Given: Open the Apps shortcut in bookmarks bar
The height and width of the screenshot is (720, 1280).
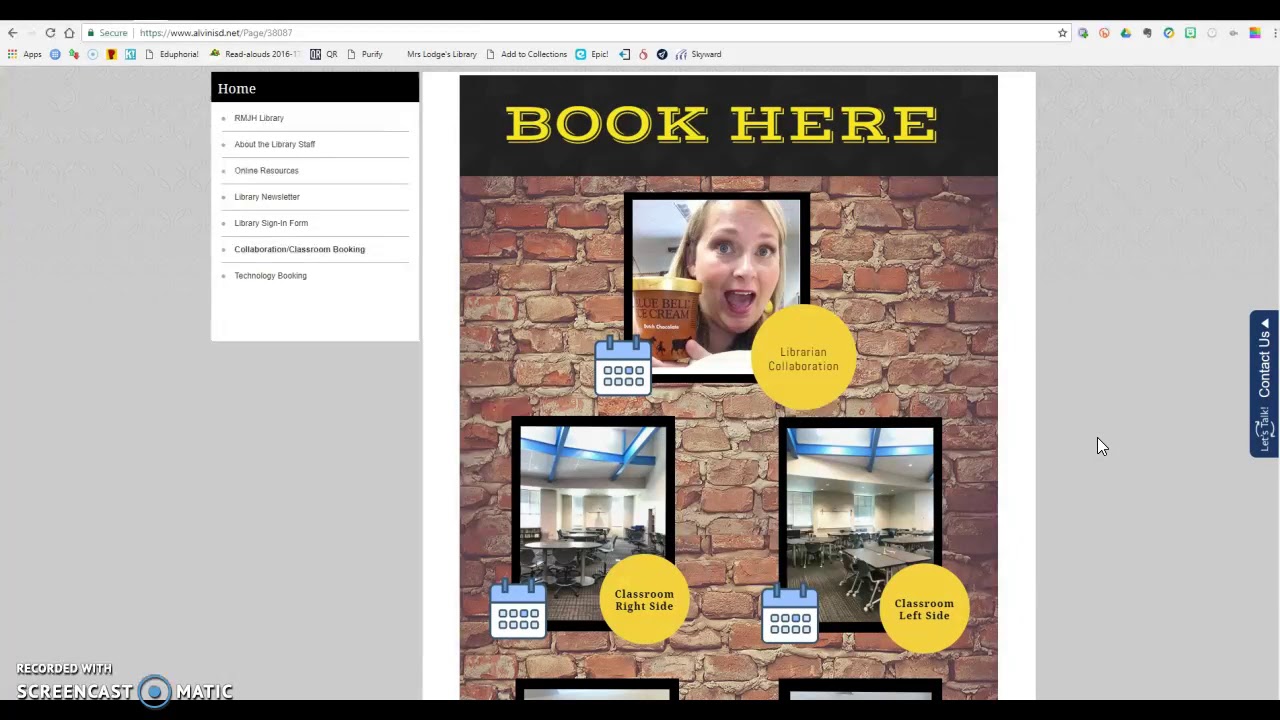Looking at the screenshot, I should pos(25,54).
